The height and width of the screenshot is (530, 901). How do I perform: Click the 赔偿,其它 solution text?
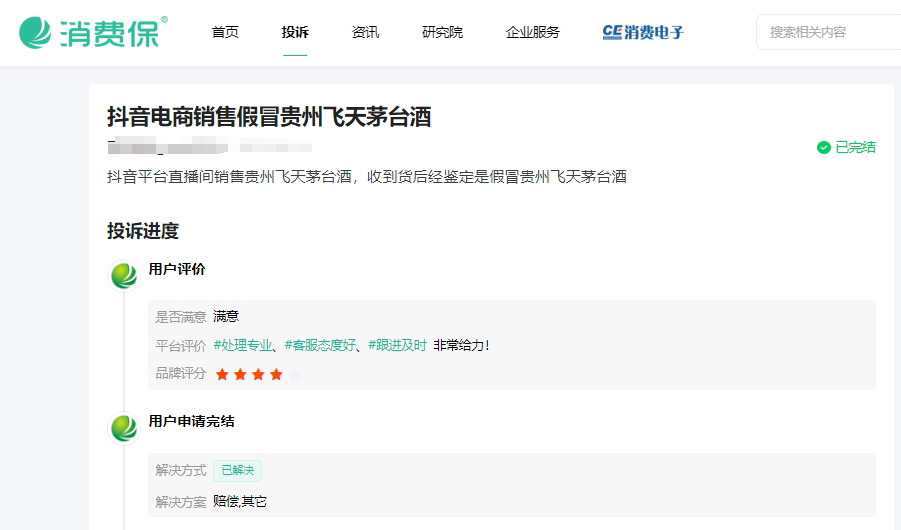(x=240, y=501)
